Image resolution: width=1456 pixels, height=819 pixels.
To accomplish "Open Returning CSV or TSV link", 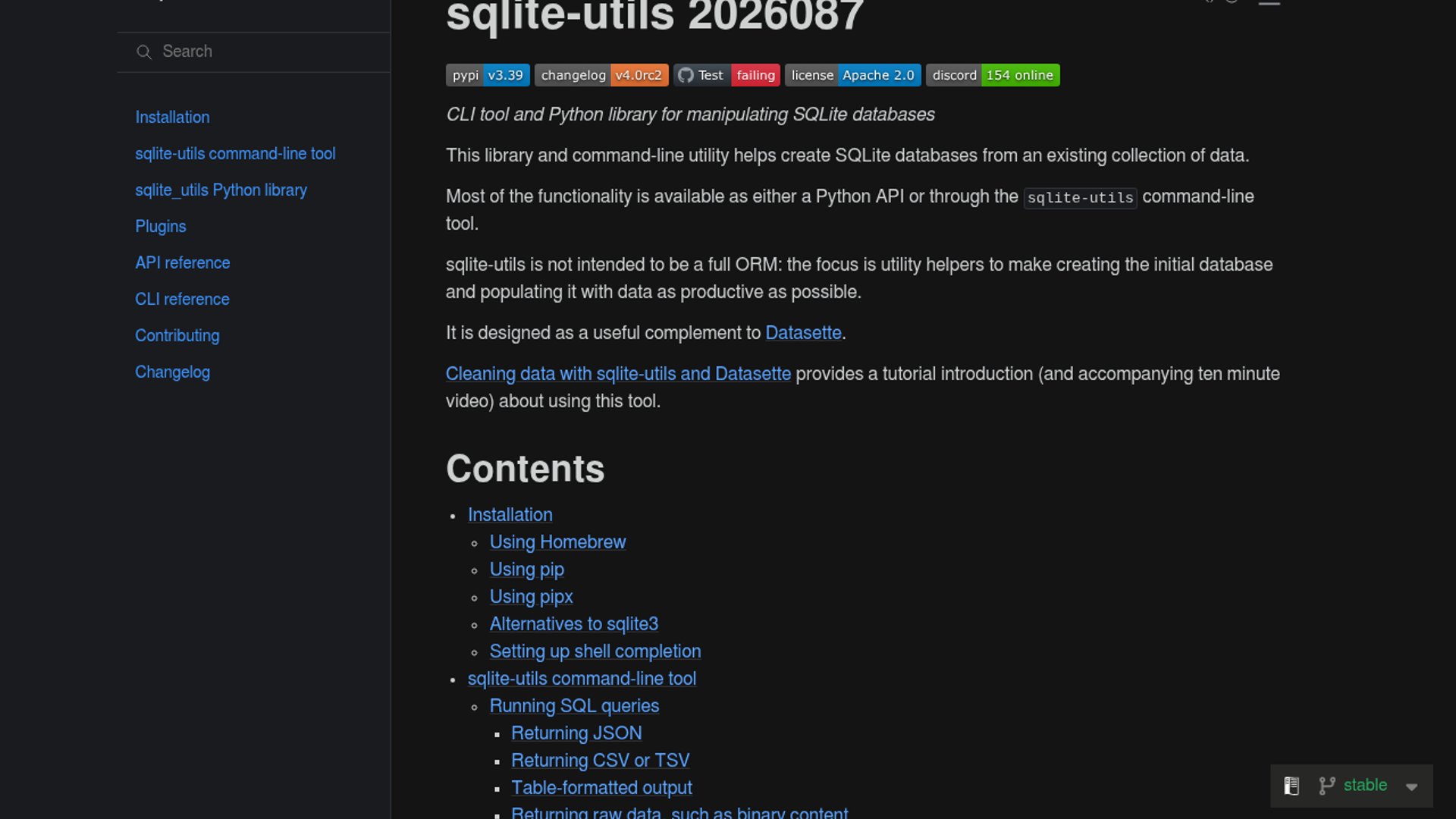I will [x=600, y=761].
